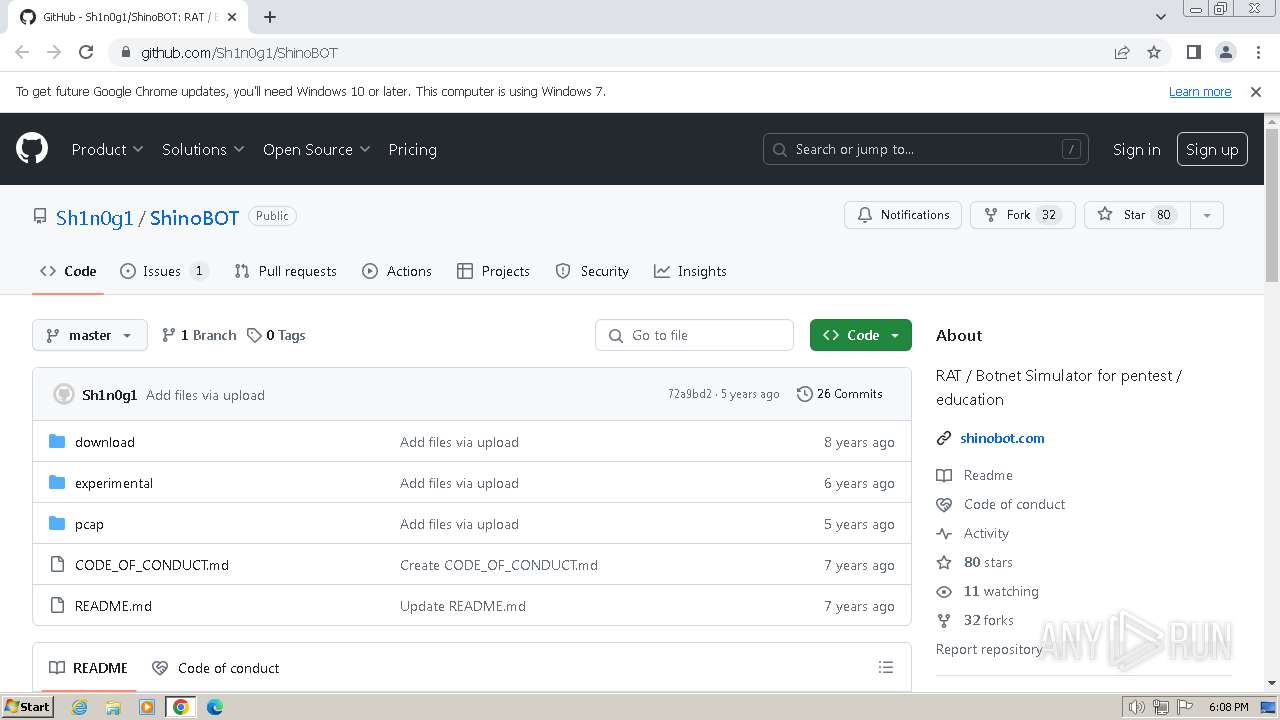This screenshot has width=1280, height=720.
Task: Expand the Product menu
Action: tap(107, 149)
